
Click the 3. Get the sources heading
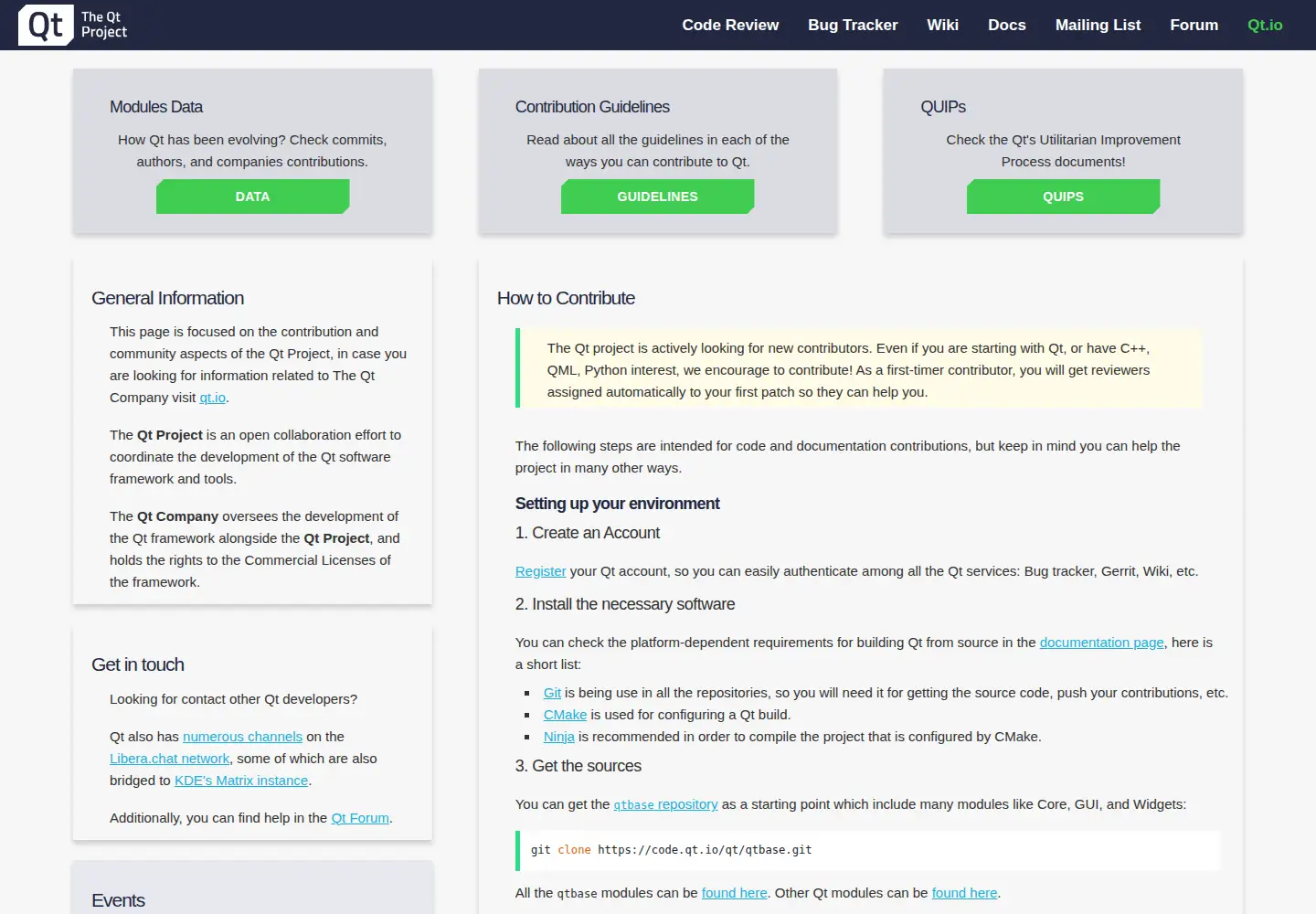tap(578, 766)
